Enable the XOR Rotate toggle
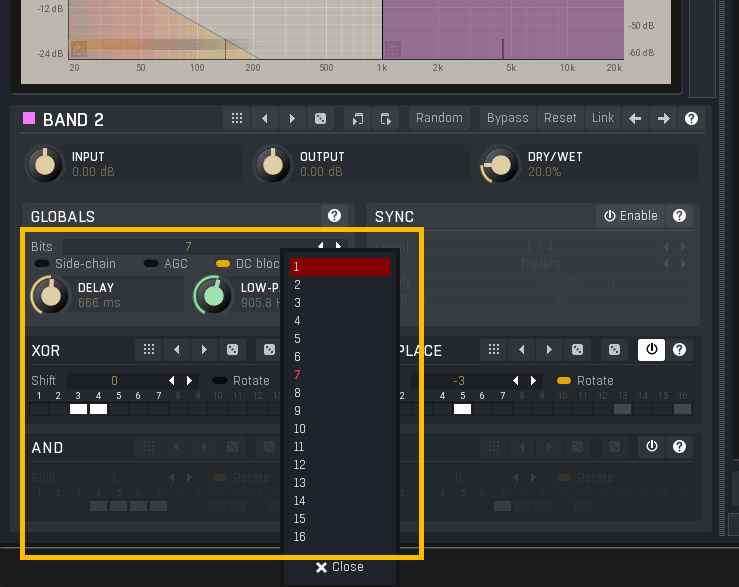 tap(220, 380)
